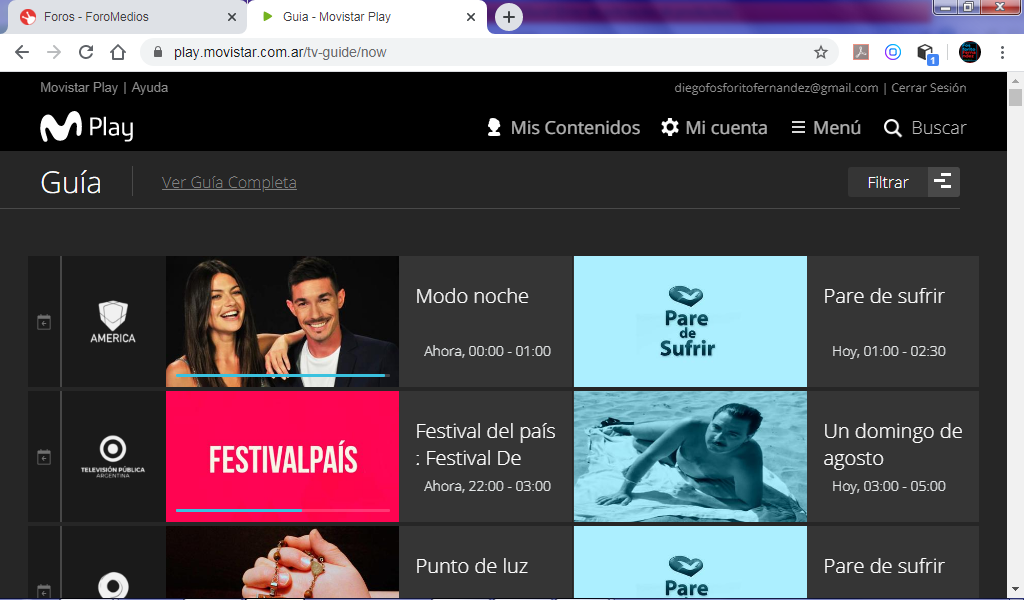
Task: Click calendar icon in Televisión Pública row
Action: 44,457
